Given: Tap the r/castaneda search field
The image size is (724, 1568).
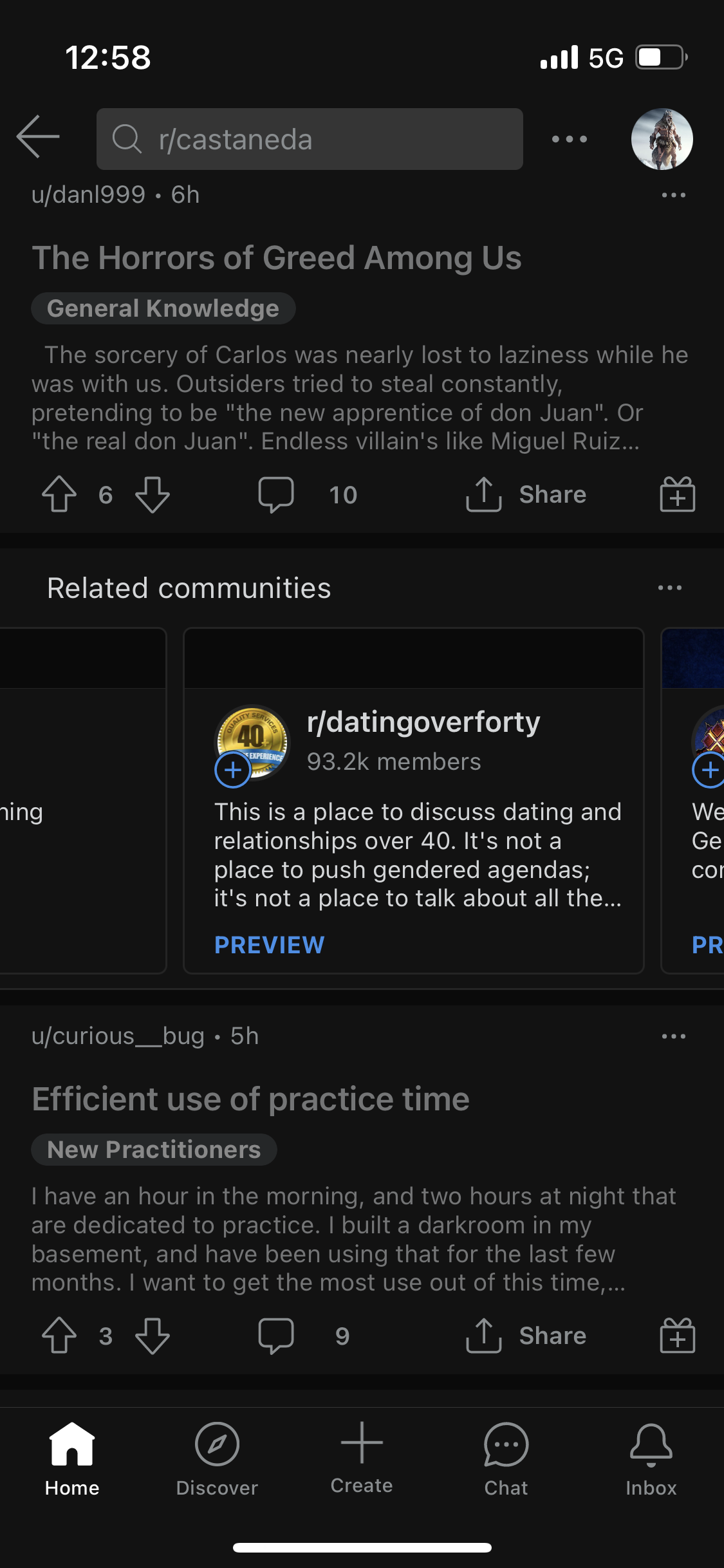Looking at the screenshot, I should tap(310, 139).
